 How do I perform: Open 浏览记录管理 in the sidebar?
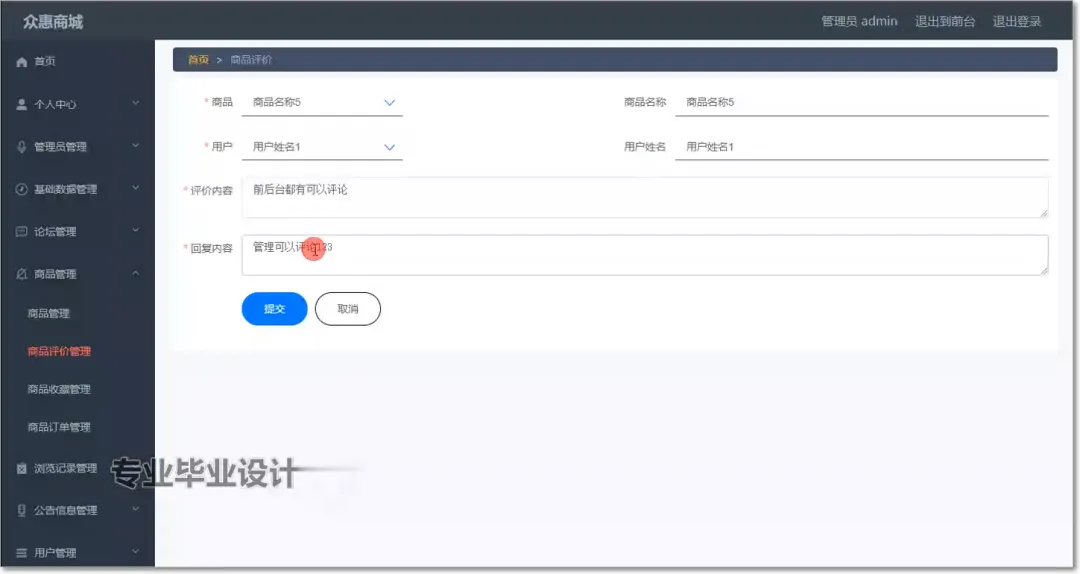pyautogui.click(x=65, y=469)
